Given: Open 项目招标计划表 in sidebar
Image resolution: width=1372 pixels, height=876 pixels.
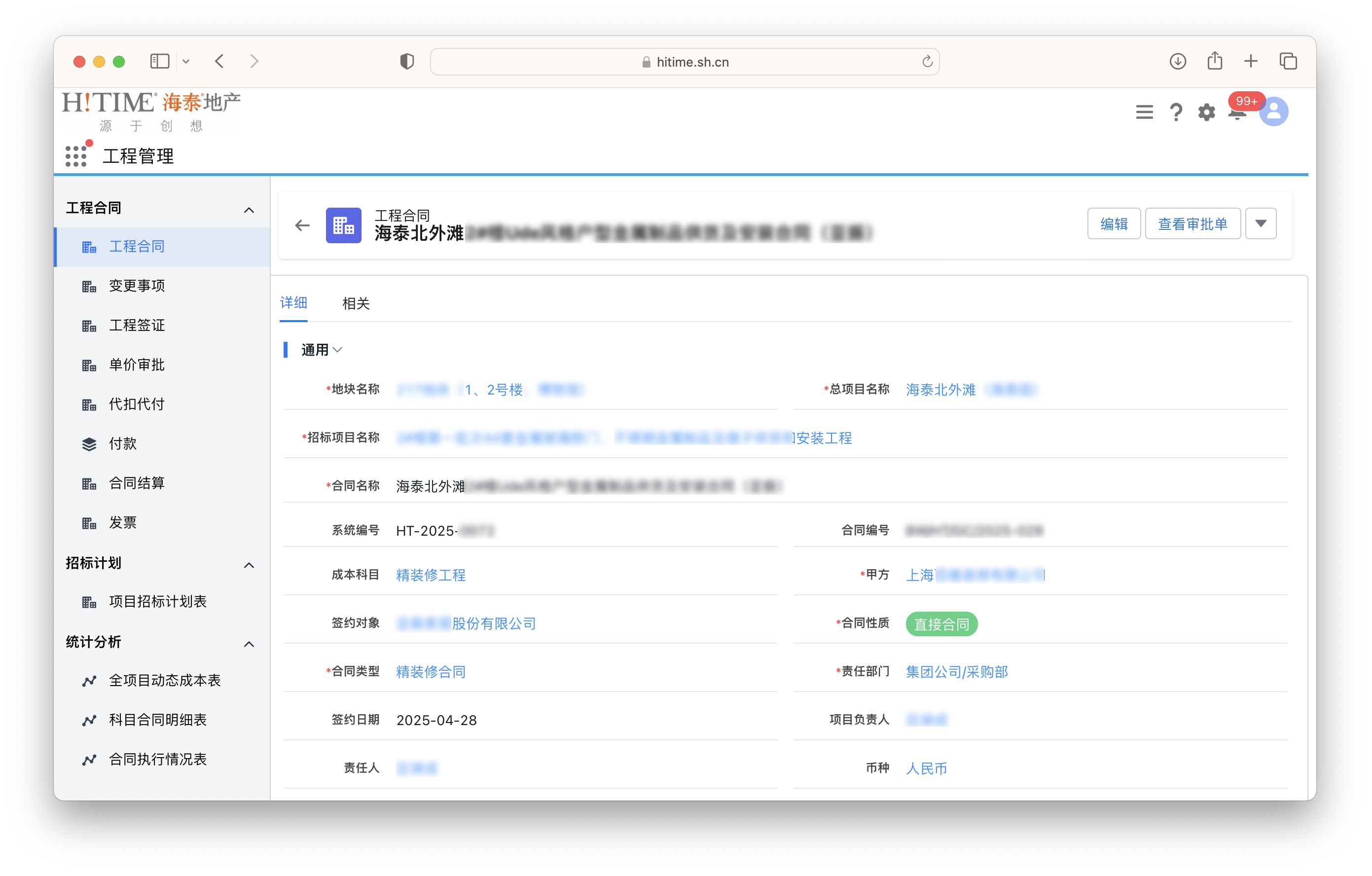Looking at the screenshot, I should point(162,602).
